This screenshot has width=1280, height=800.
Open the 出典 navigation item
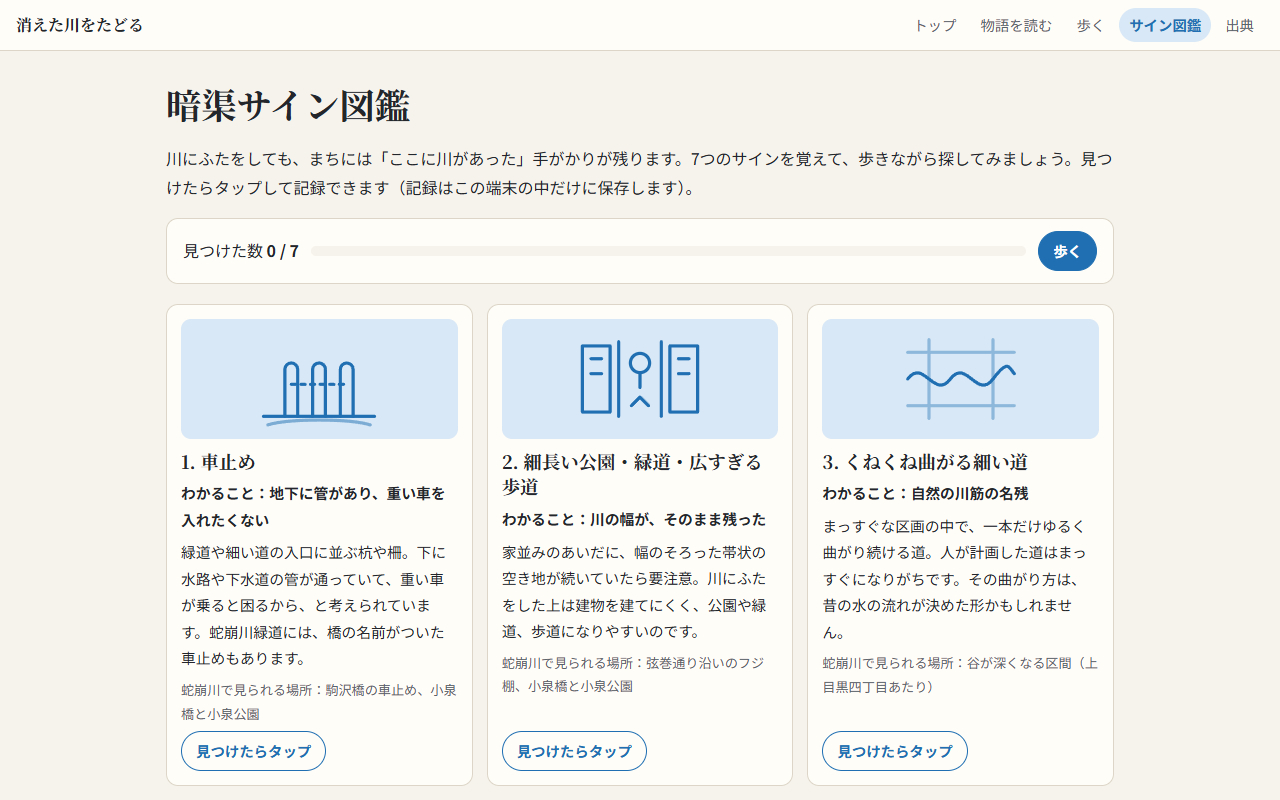(x=1240, y=25)
